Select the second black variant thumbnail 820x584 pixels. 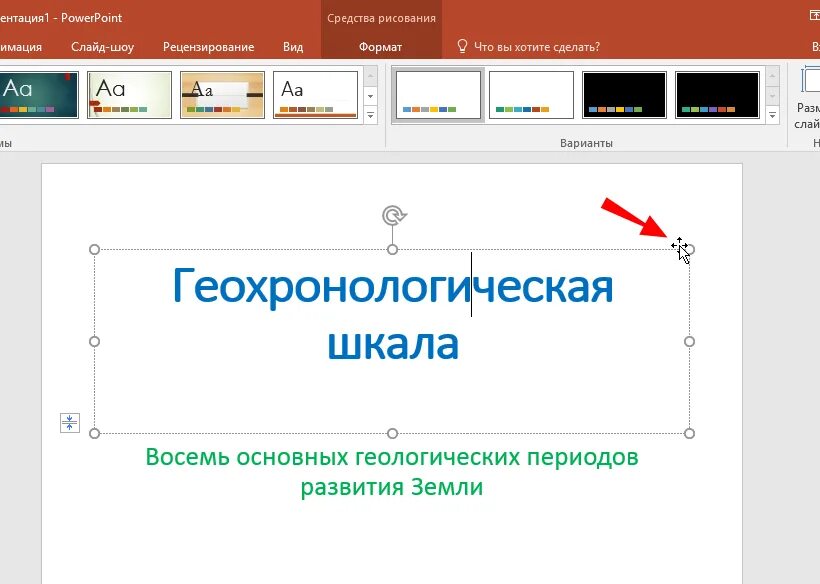tap(718, 95)
